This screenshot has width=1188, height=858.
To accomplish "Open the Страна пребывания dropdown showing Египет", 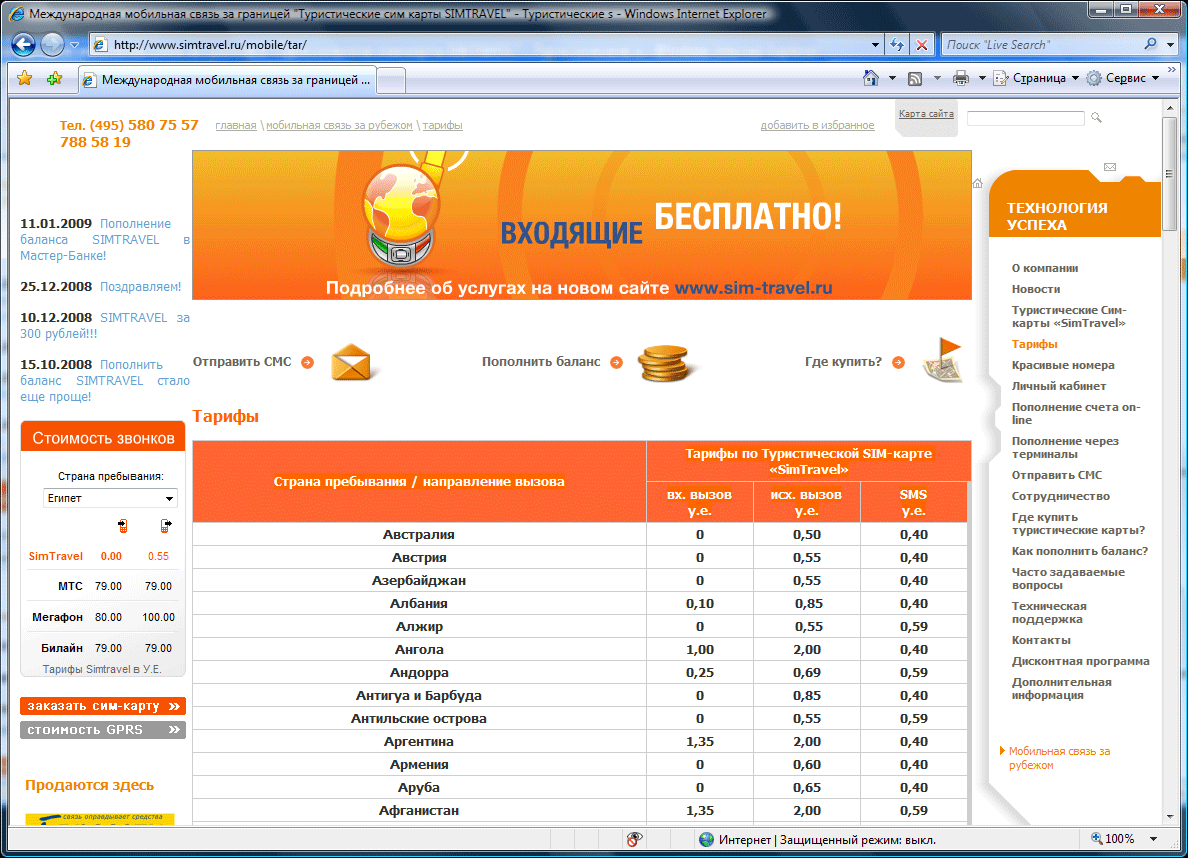I will [111, 498].
